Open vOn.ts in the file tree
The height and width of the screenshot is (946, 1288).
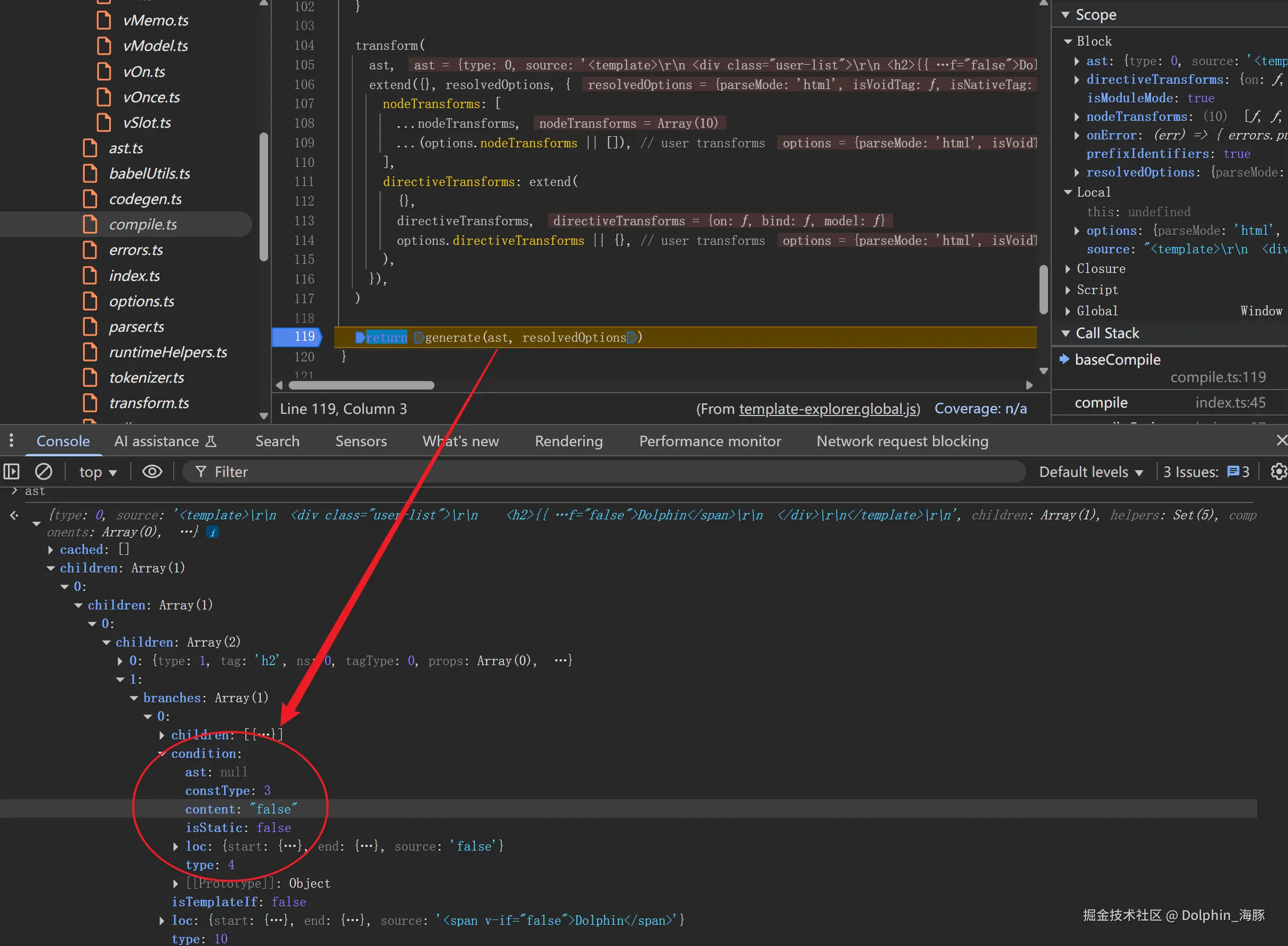(144, 72)
